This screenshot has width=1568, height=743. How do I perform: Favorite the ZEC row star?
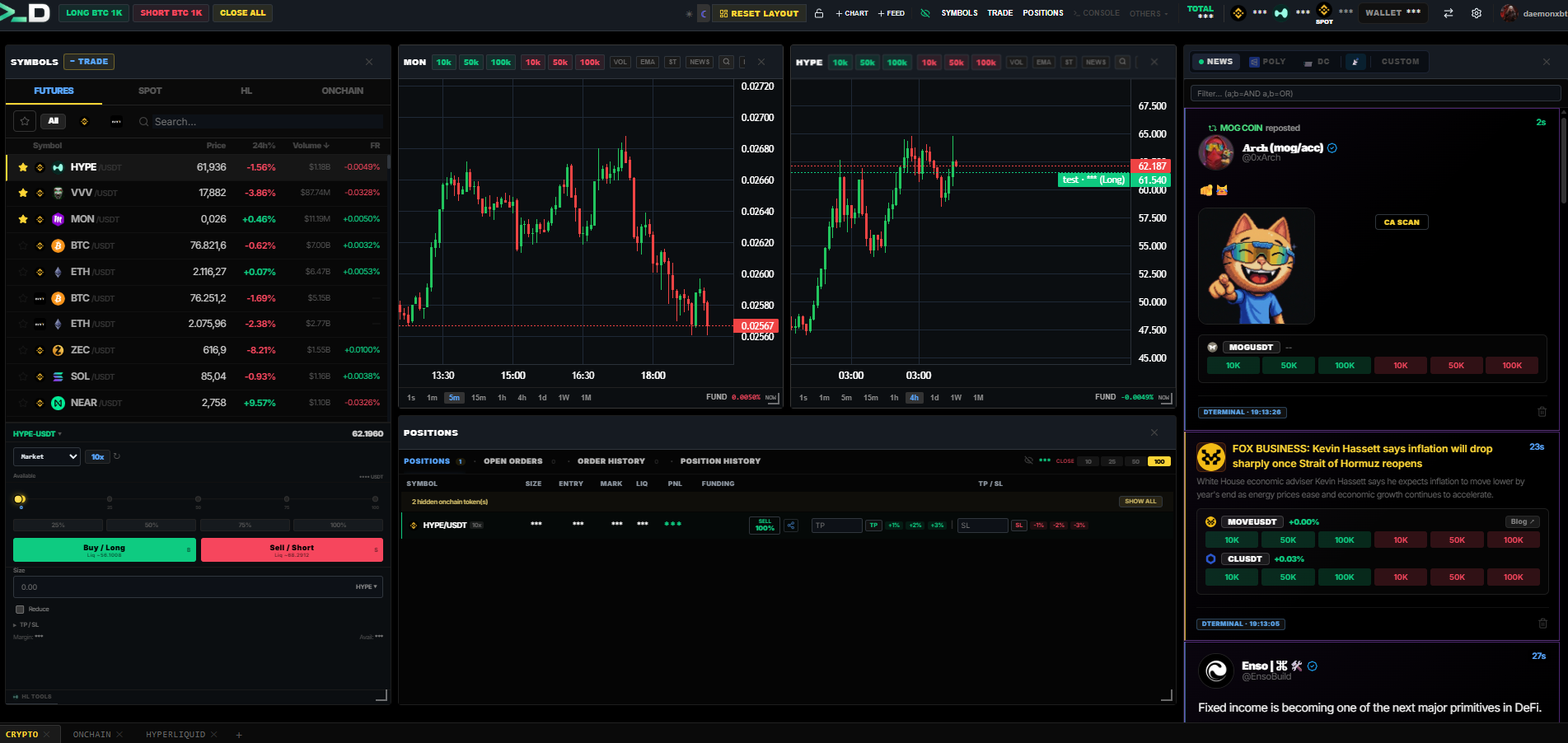pyautogui.click(x=23, y=350)
